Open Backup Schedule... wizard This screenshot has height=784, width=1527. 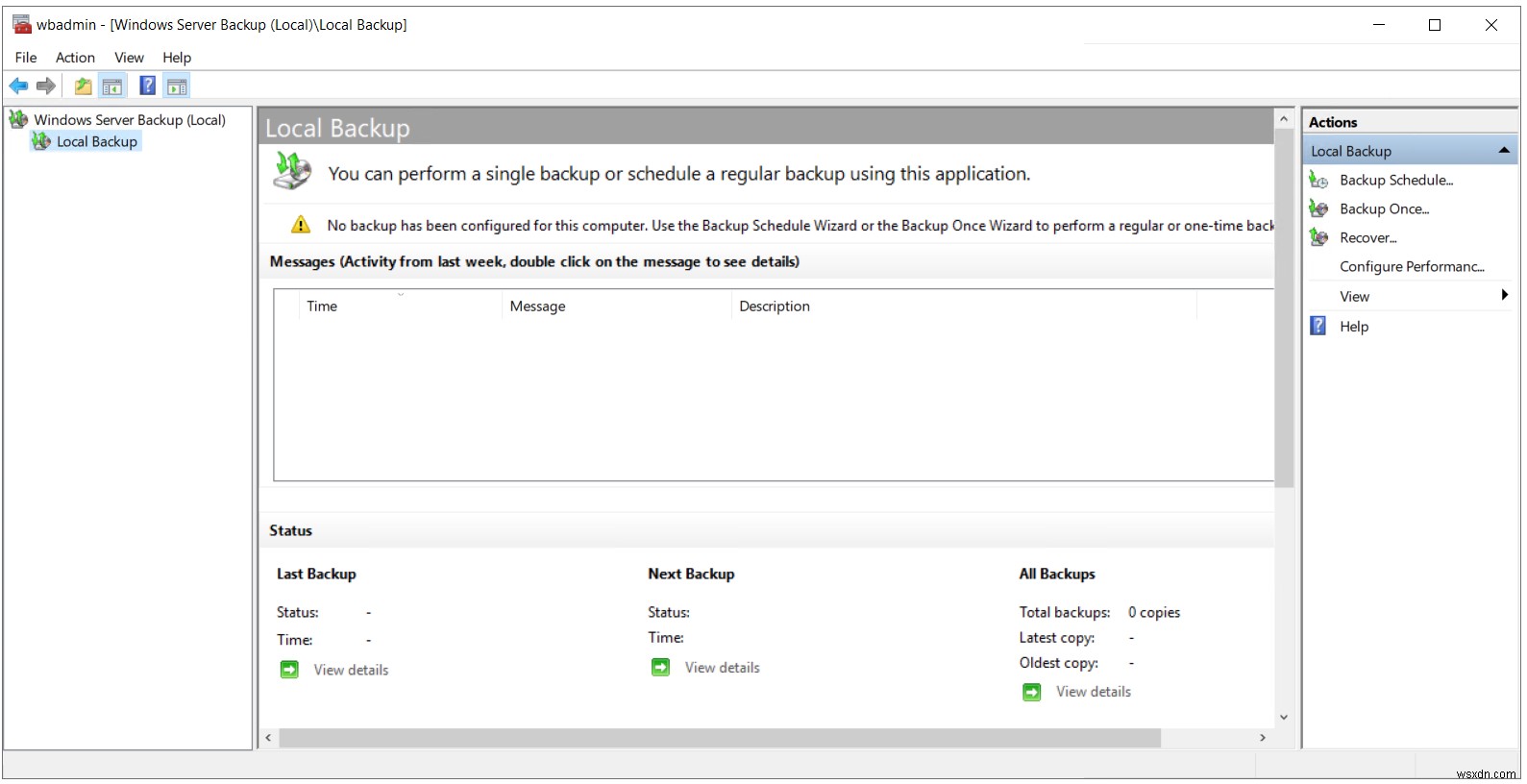pyautogui.click(x=1396, y=180)
